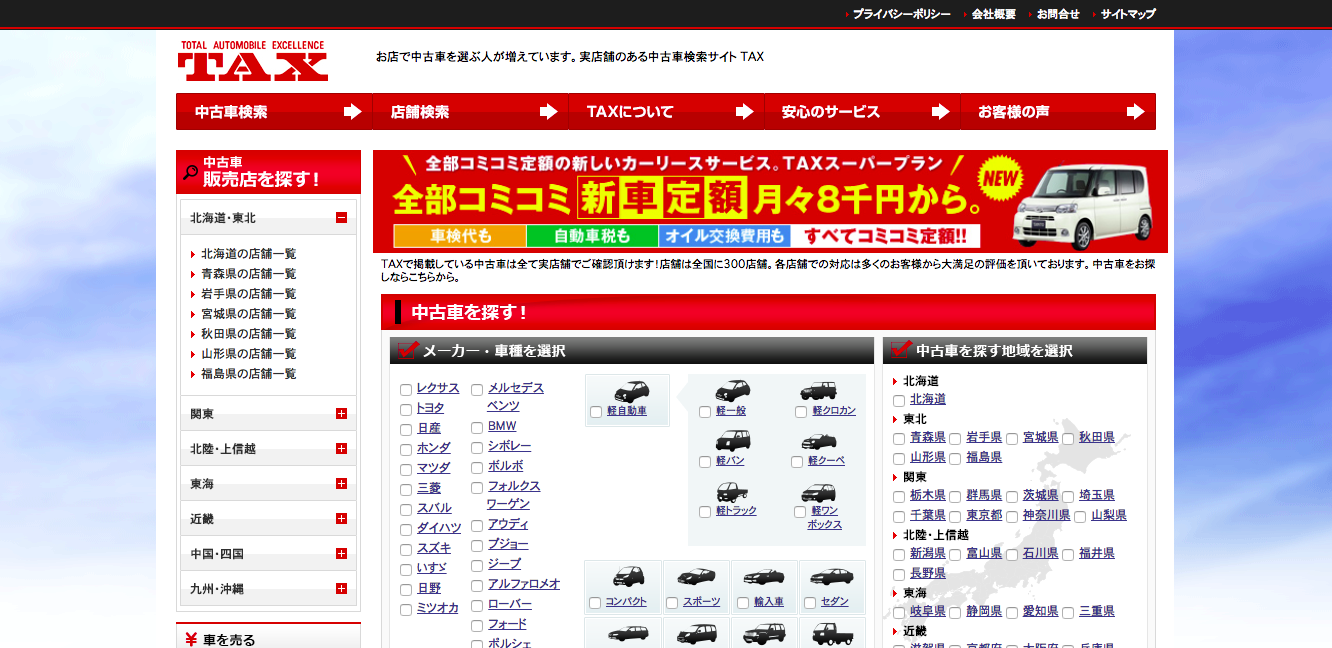Click the 軽クロカン car icon
Viewport: 1332px width, 648px height.
(818, 391)
